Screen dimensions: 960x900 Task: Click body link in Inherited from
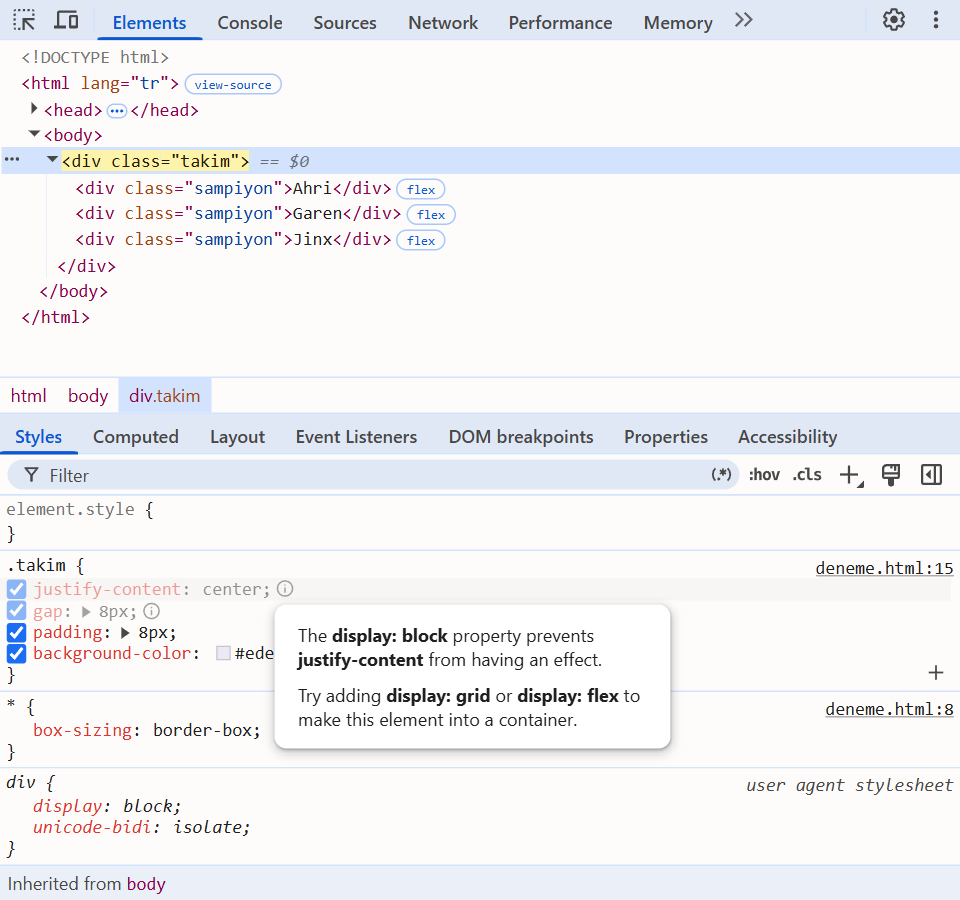click(x=146, y=883)
